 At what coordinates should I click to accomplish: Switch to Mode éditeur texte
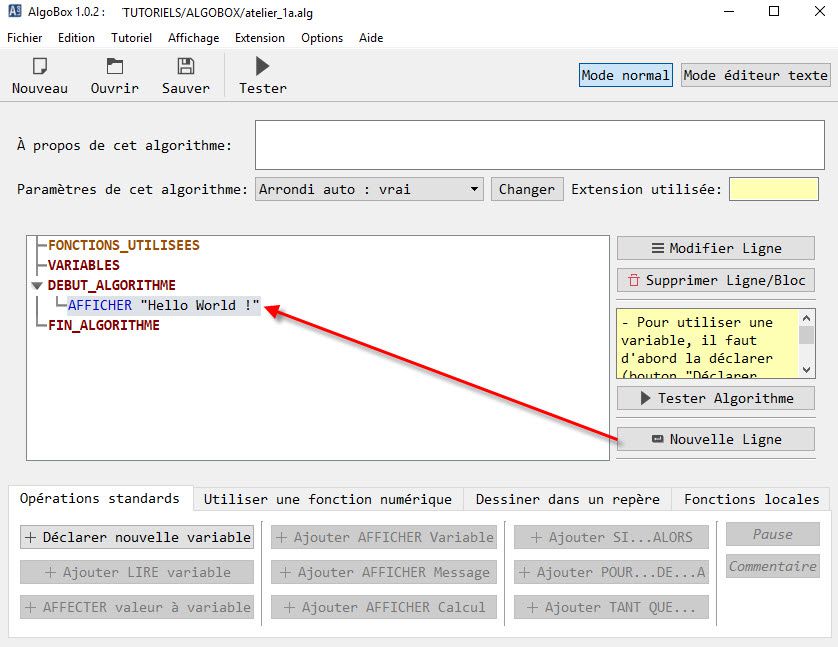(x=755, y=75)
